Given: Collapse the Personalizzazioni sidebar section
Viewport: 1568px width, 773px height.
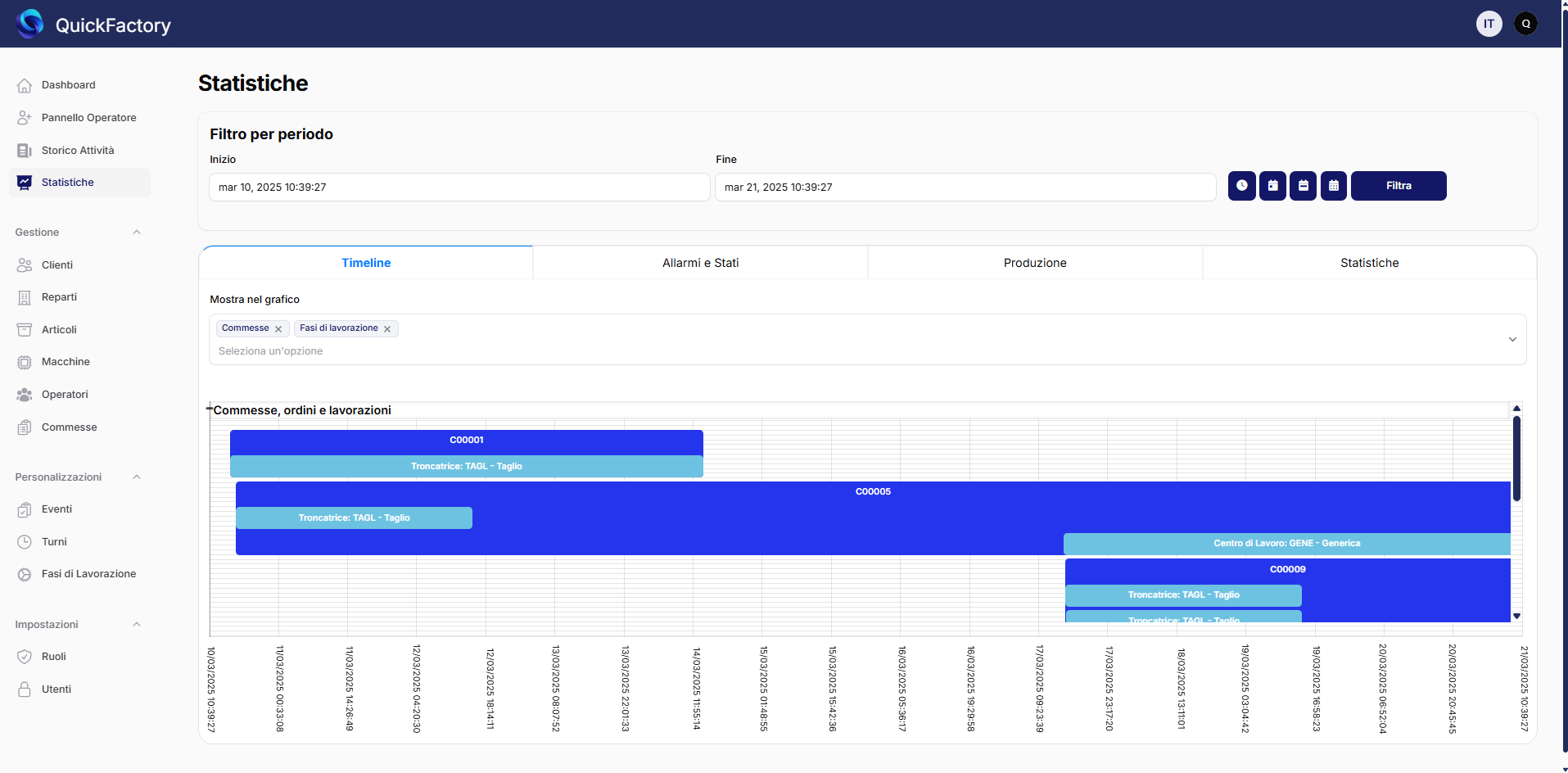Looking at the screenshot, I should point(137,477).
